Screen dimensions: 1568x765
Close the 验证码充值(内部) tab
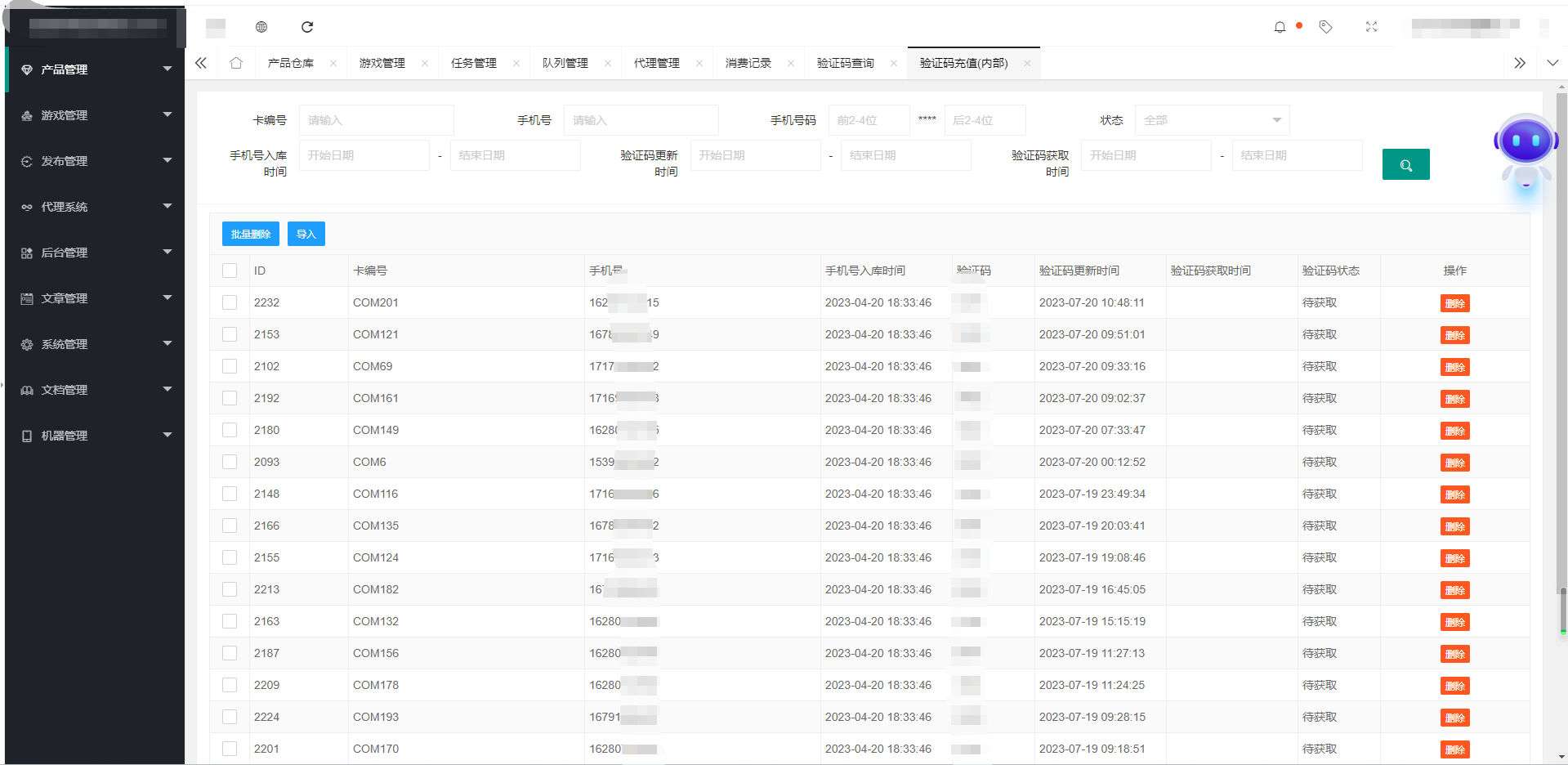(1027, 63)
